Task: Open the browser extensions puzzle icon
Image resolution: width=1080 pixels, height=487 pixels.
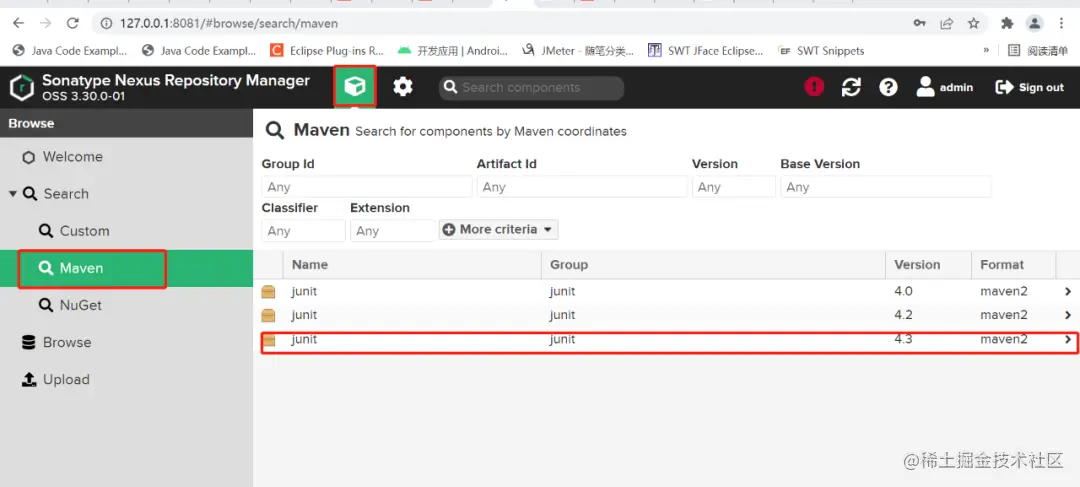Action: 1007,23
